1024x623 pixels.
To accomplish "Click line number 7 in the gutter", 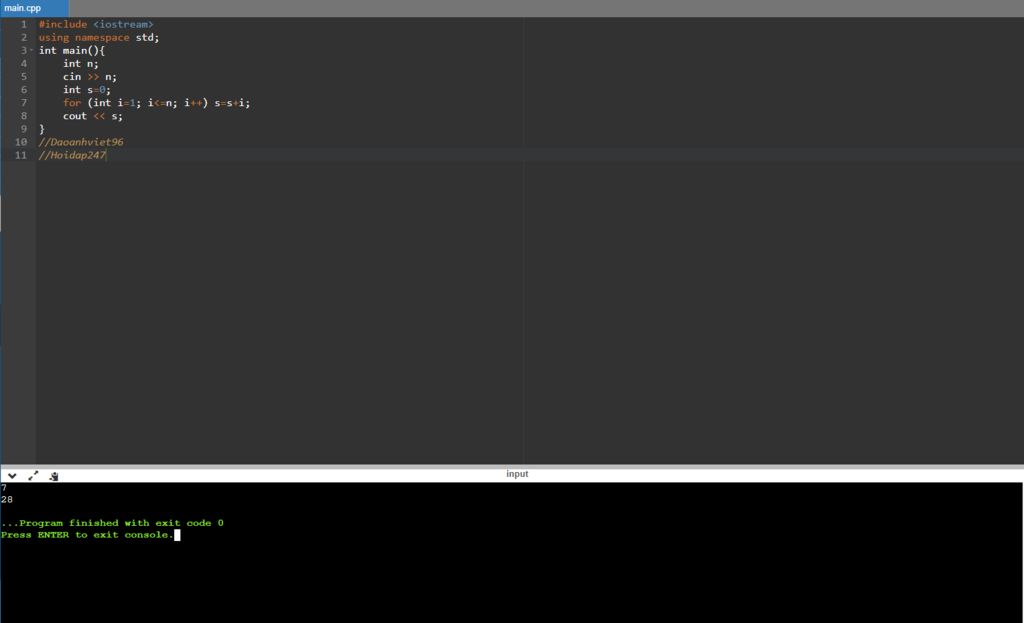I will point(24,103).
